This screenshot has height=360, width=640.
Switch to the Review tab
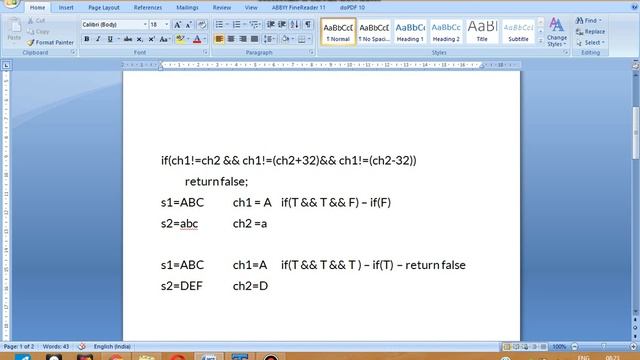pos(222,7)
